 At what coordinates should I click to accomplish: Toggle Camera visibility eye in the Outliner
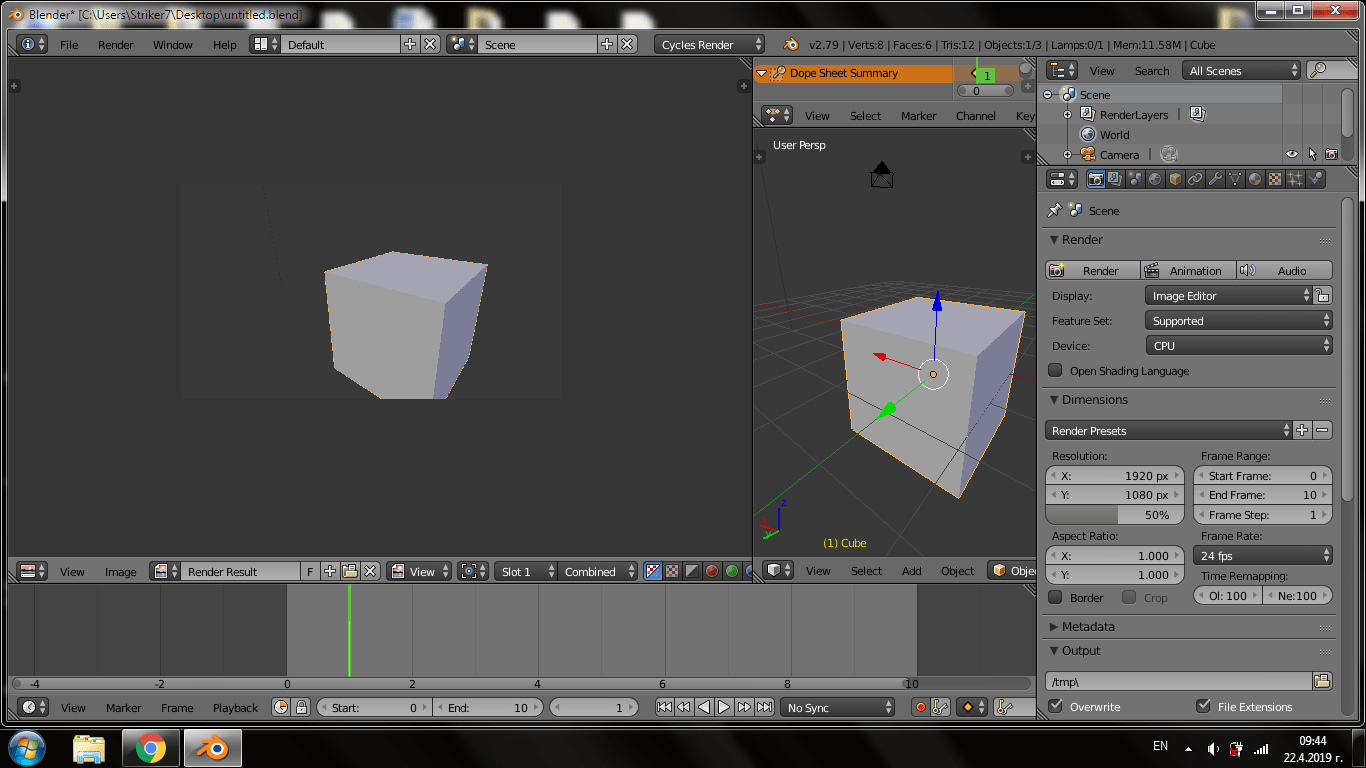coord(1293,154)
